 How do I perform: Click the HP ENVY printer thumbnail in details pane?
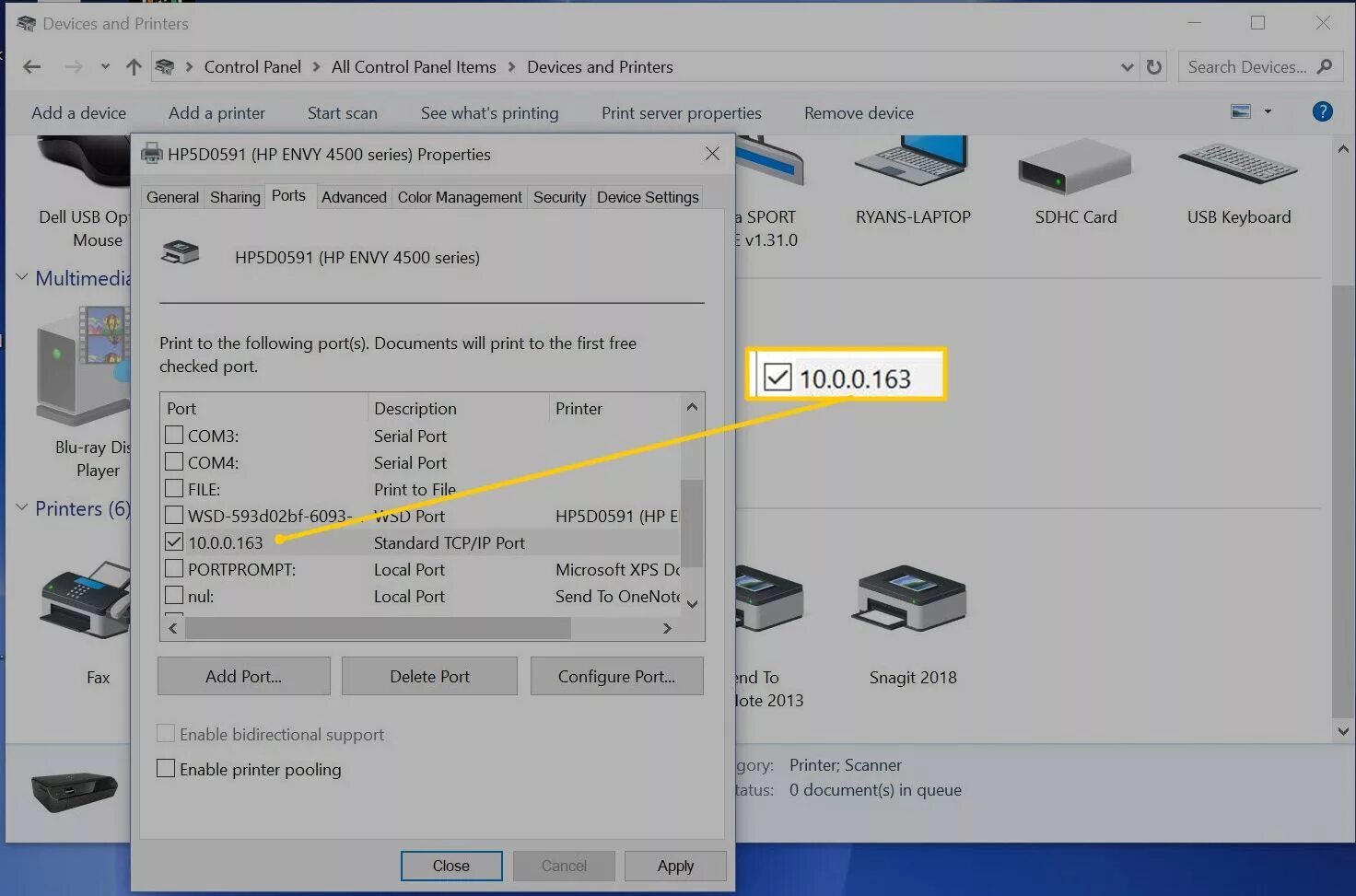click(x=75, y=792)
